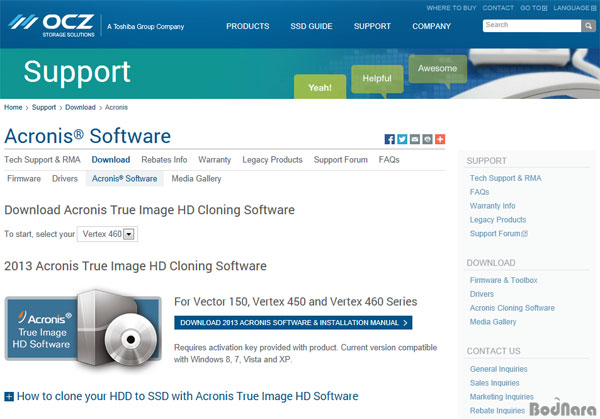
Task: Click How to clone your HDD to SSD link
Action: point(188,396)
